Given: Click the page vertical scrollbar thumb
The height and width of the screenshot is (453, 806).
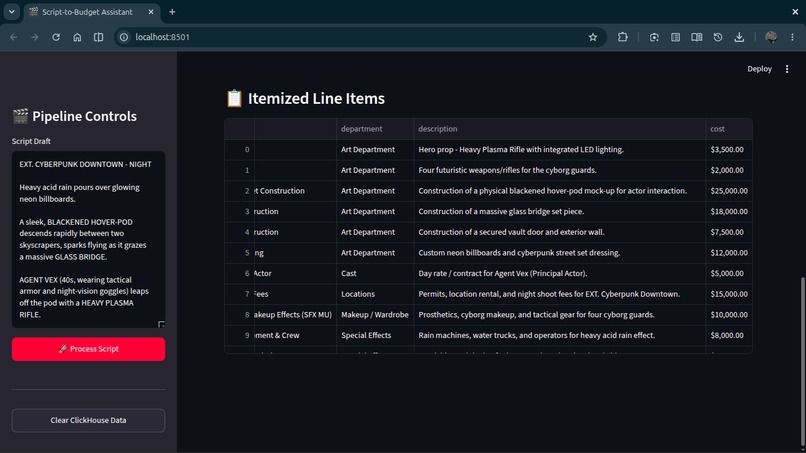Looking at the screenshot, I should click(803, 363).
